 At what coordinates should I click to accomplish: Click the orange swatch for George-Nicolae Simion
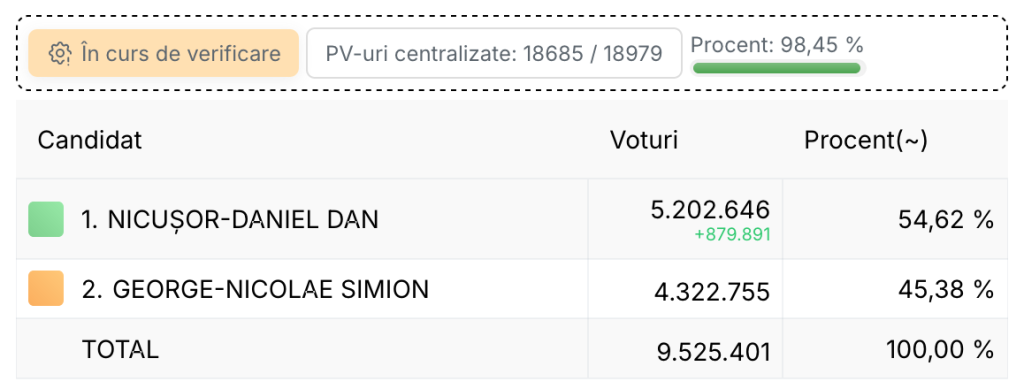click(x=46, y=288)
